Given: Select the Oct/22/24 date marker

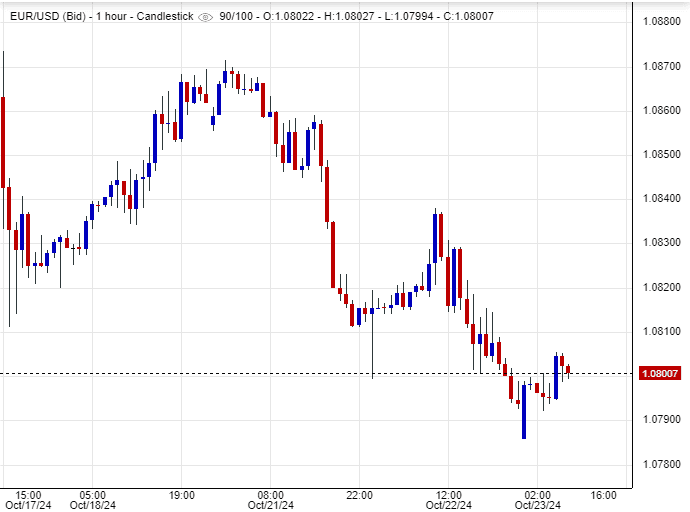Looking at the screenshot, I should click(448, 505).
